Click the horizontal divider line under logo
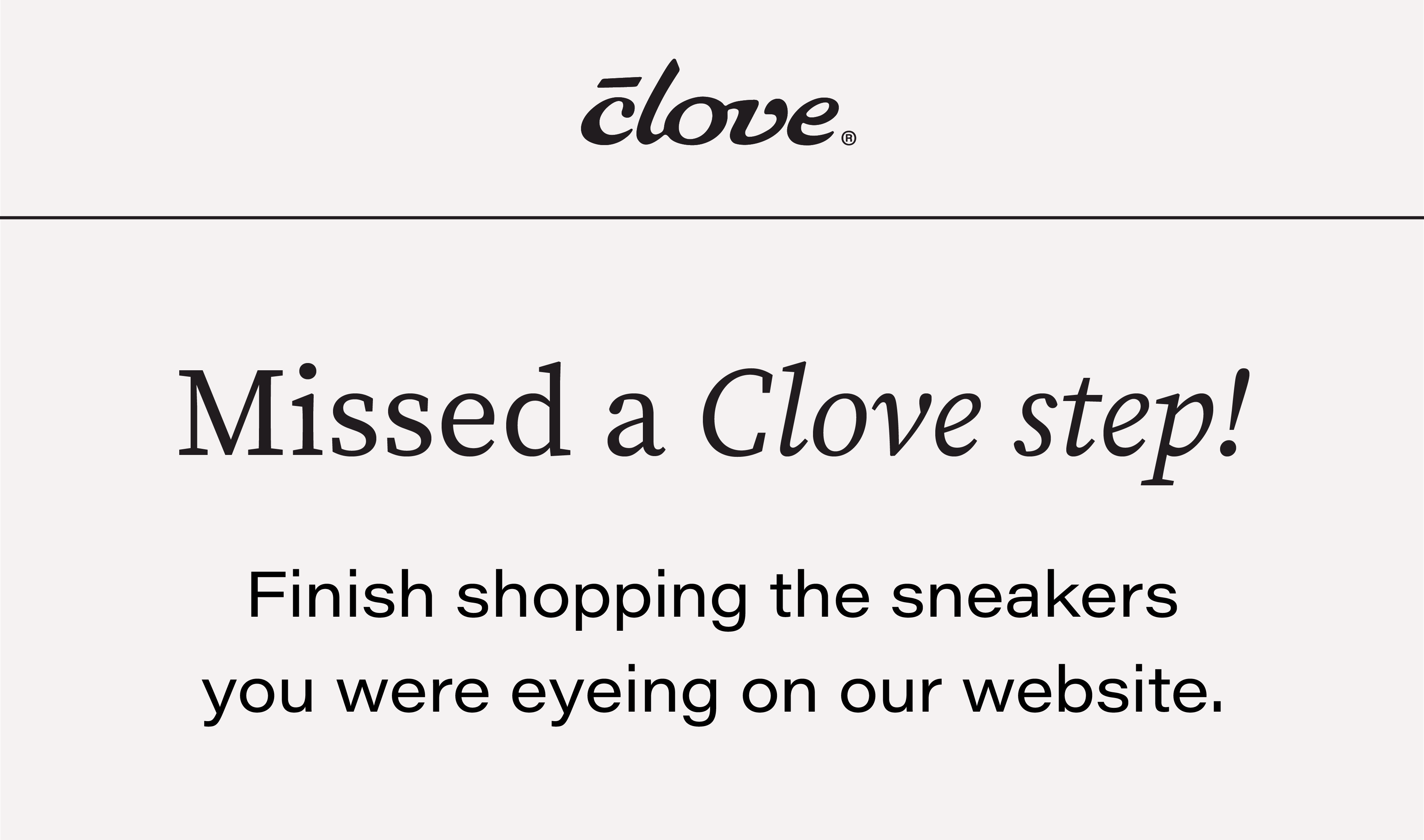This screenshot has height=840, width=1424. point(712,217)
